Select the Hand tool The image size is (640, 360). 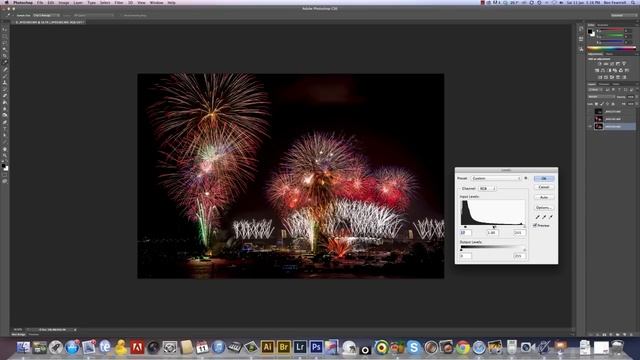pyautogui.click(x=5, y=149)
